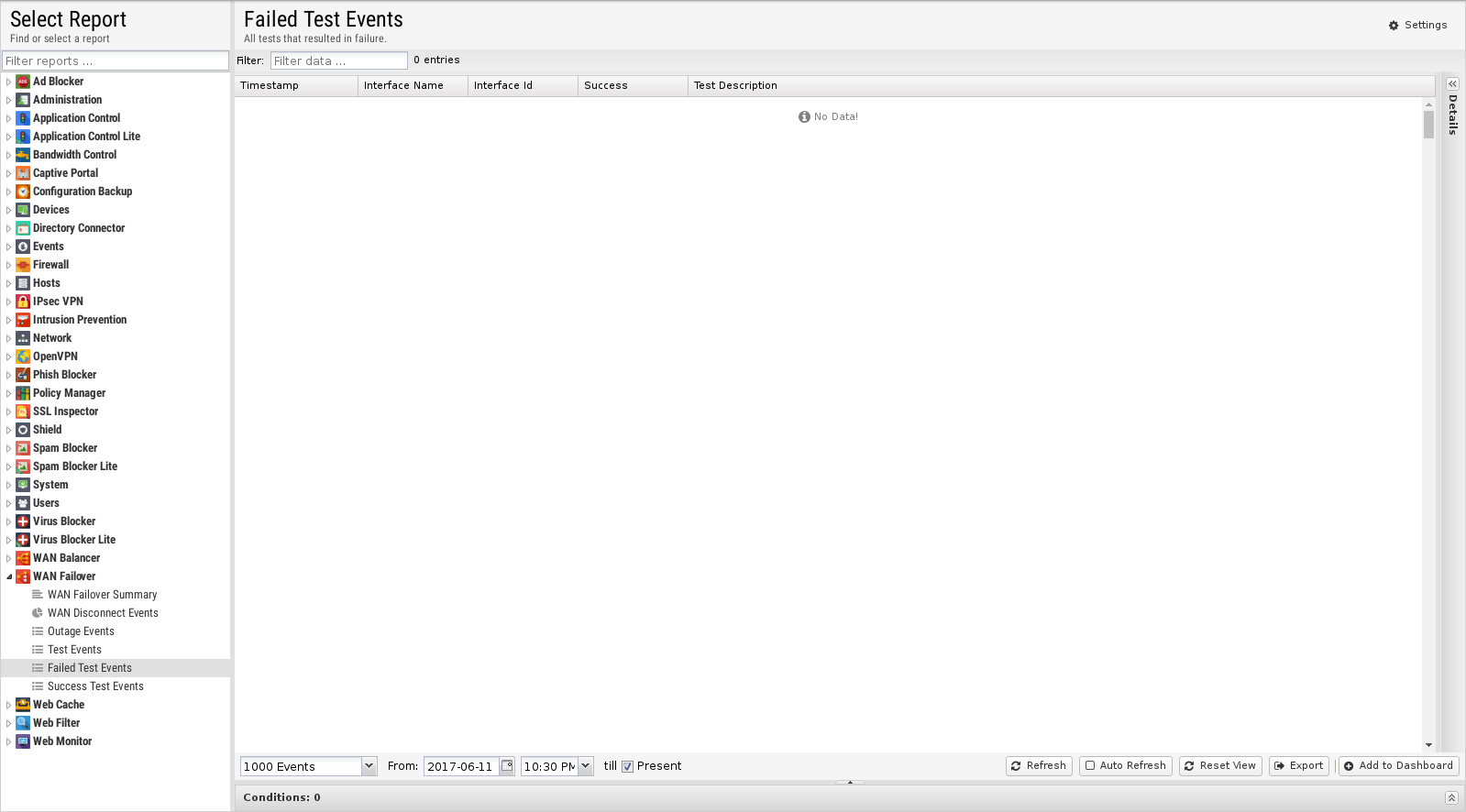This screenshot has height=812, width=1466.
Task: Click the scrollbar down arrow
Action: (x=1428, y=745)
